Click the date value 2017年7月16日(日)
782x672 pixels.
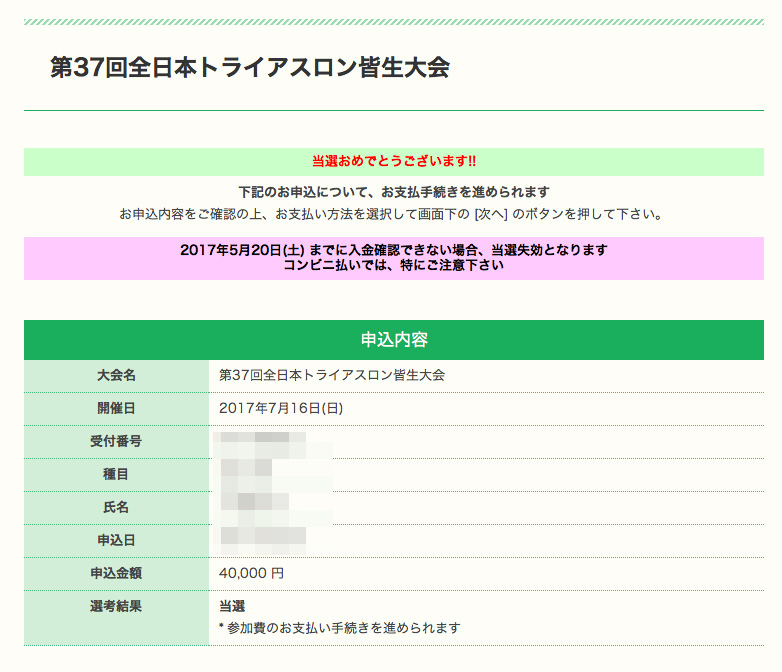(281, 408)
